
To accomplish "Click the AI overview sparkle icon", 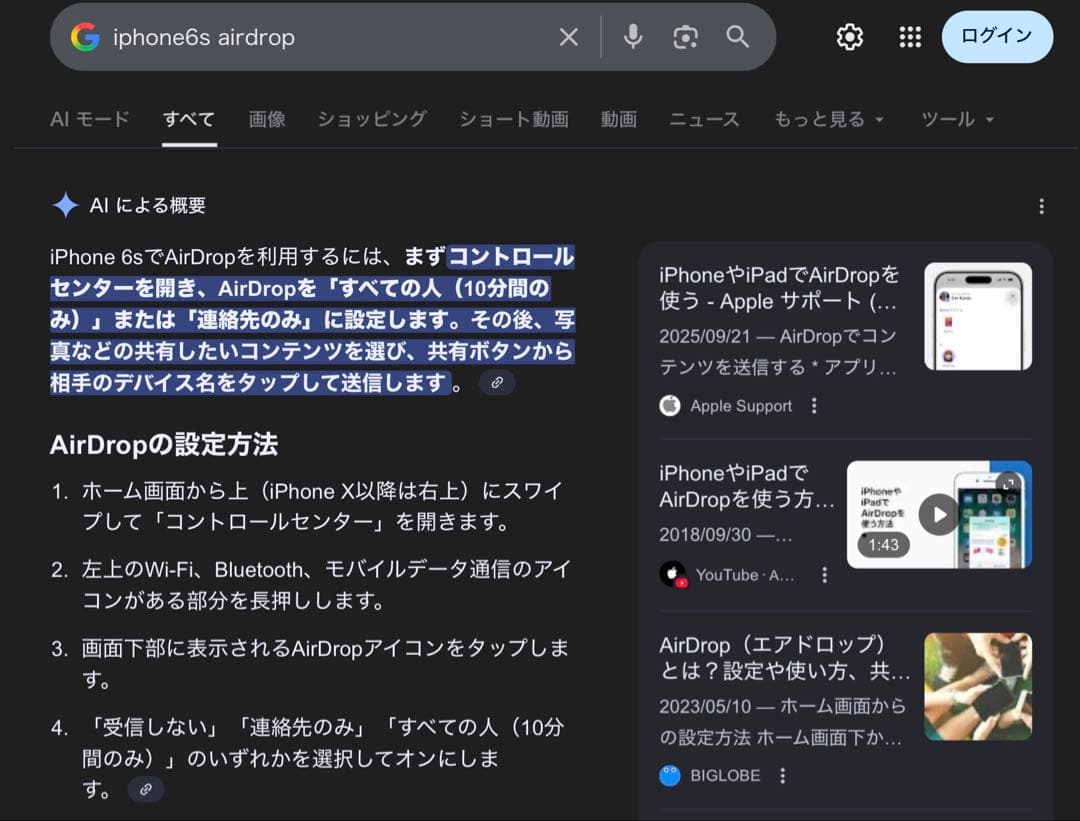I will point(65,205).
